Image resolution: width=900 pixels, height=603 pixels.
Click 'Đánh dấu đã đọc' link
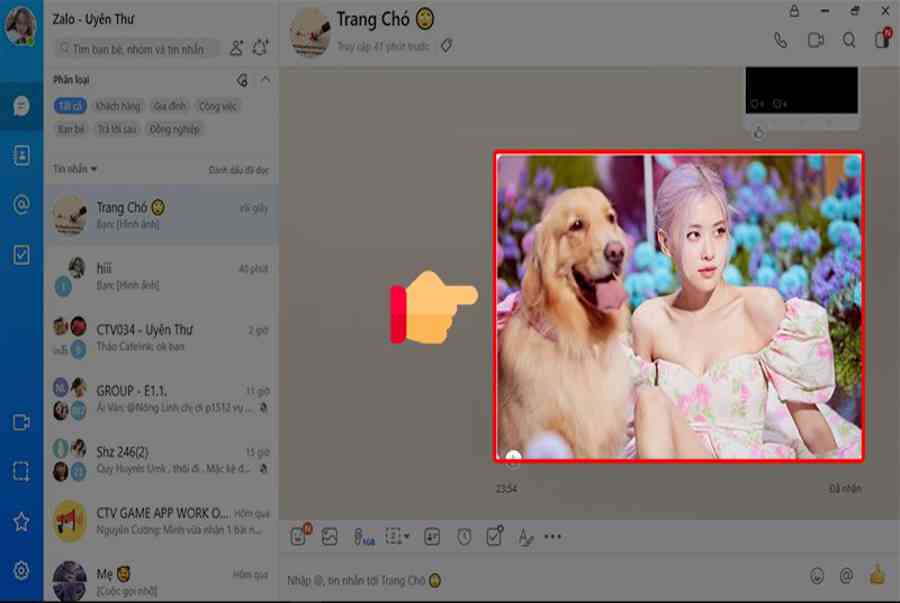tap(238, 170)
